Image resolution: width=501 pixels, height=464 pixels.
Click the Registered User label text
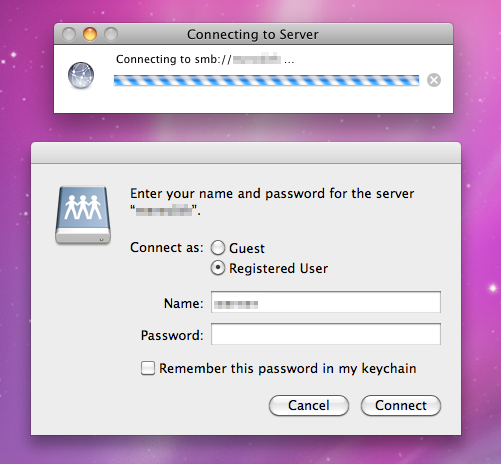pyautogui.click(x=279, y=268)
